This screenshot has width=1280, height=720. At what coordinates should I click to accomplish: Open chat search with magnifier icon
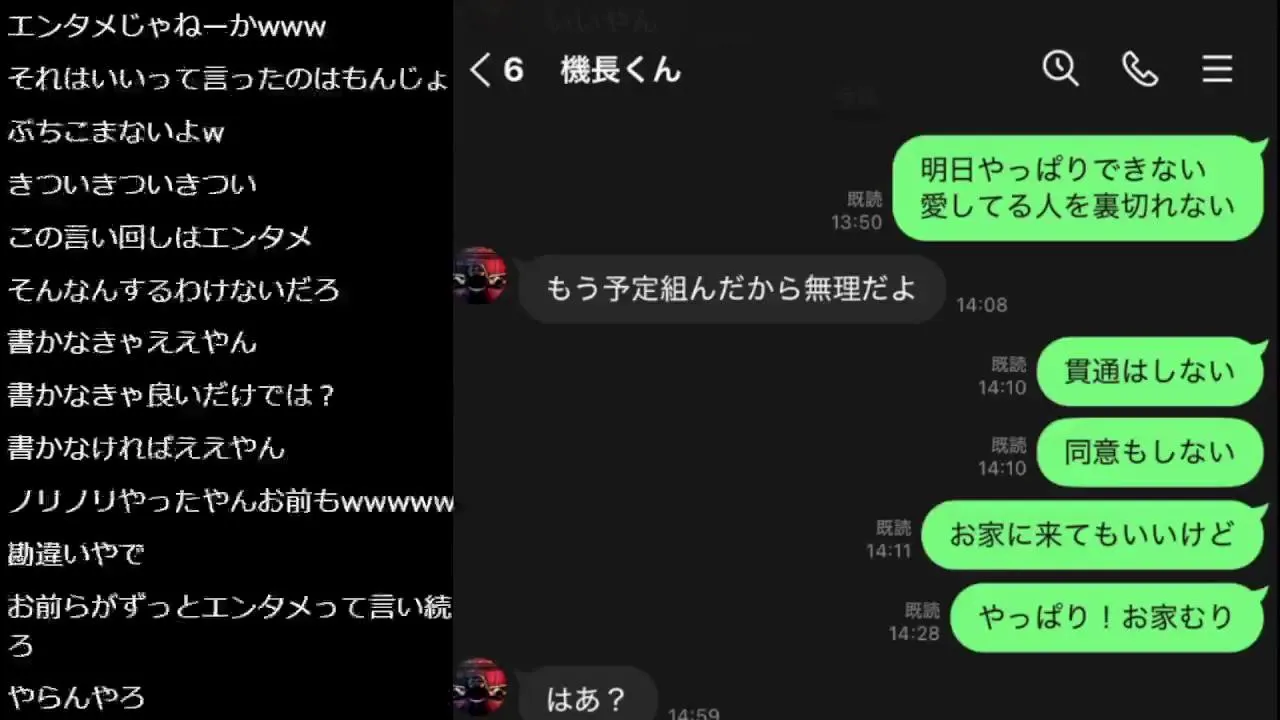pyautogui.click(x=1060, y=69)
